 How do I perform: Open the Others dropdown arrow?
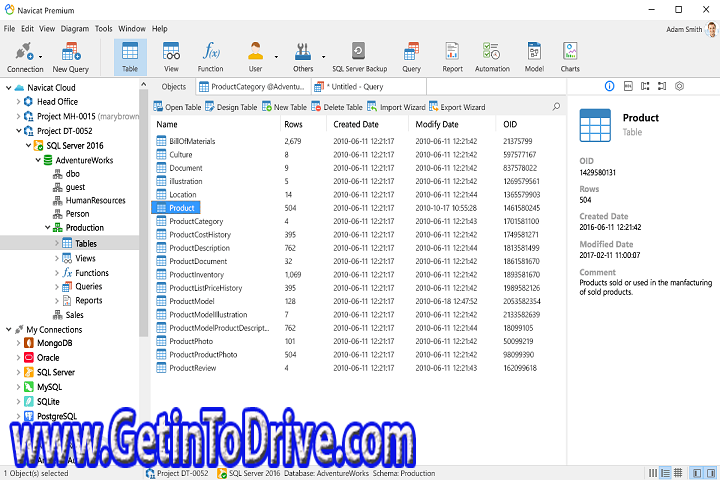point(323,57)
